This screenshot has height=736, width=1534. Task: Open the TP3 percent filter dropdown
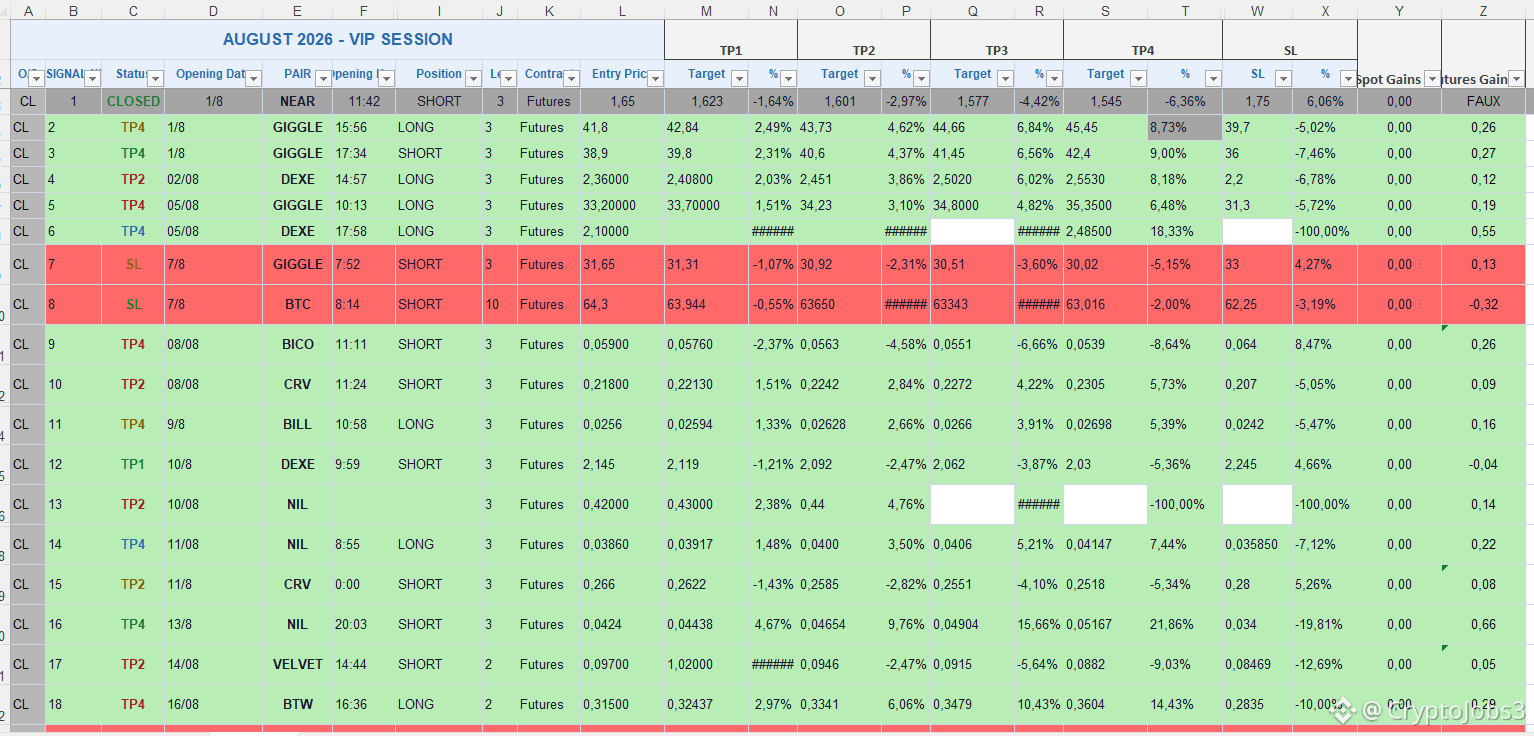(1054, 78)
